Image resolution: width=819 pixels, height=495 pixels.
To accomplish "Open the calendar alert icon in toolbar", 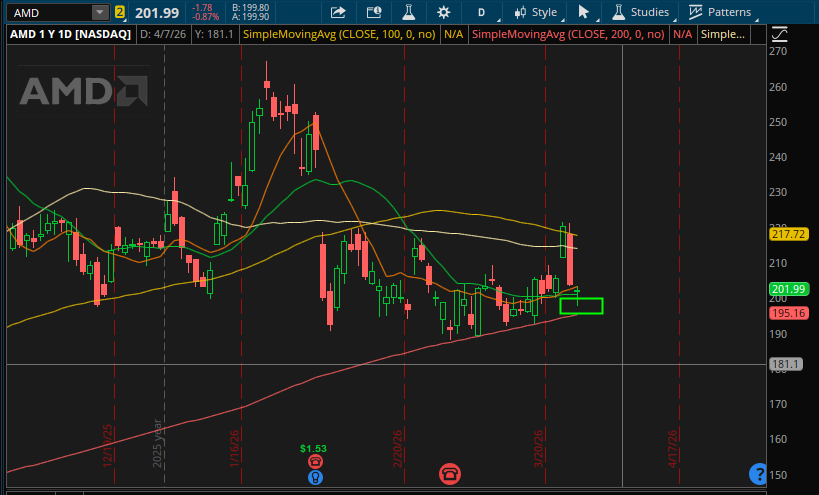I will (x=374, y=12).
